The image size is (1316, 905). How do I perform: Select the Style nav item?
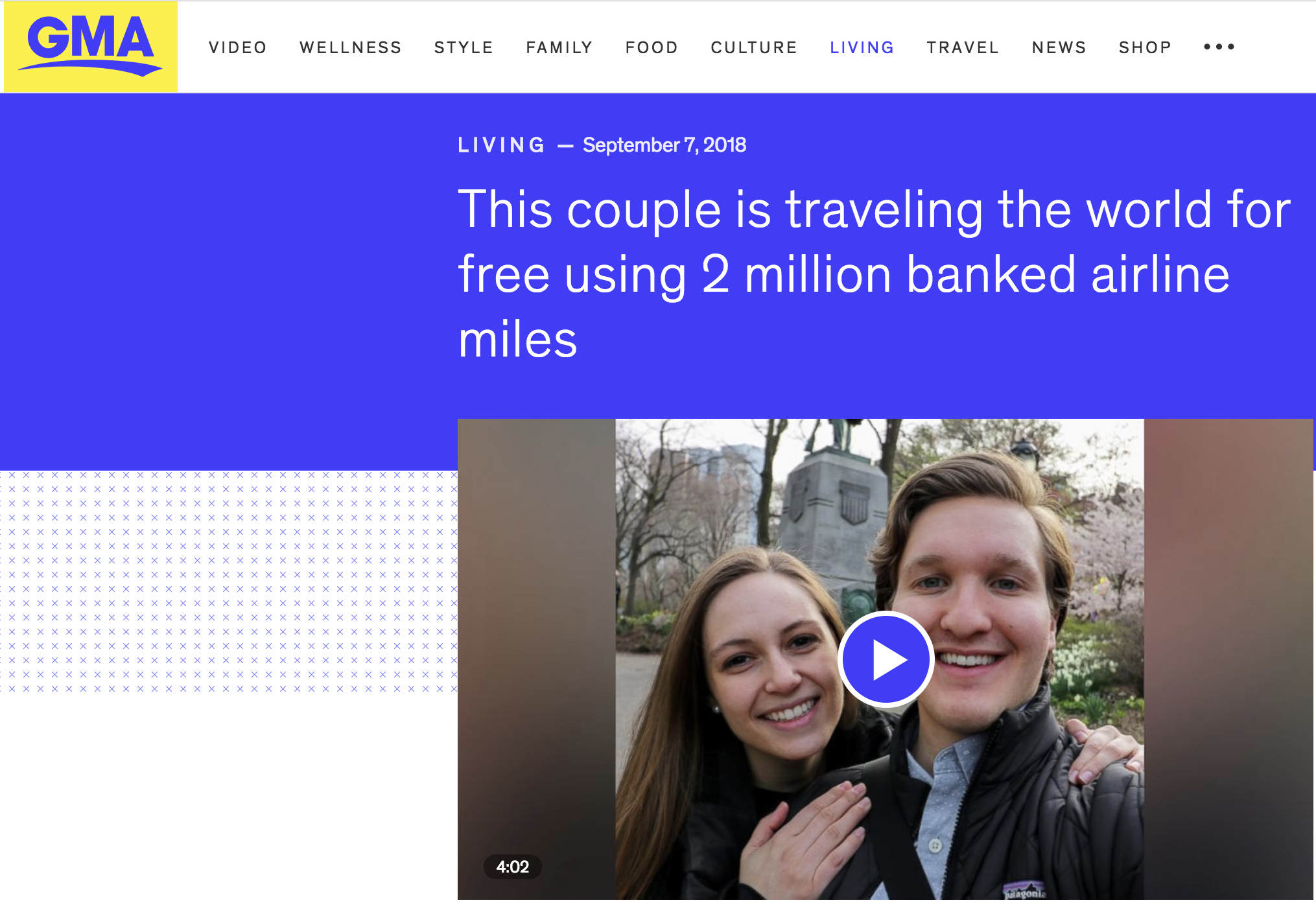464,47
